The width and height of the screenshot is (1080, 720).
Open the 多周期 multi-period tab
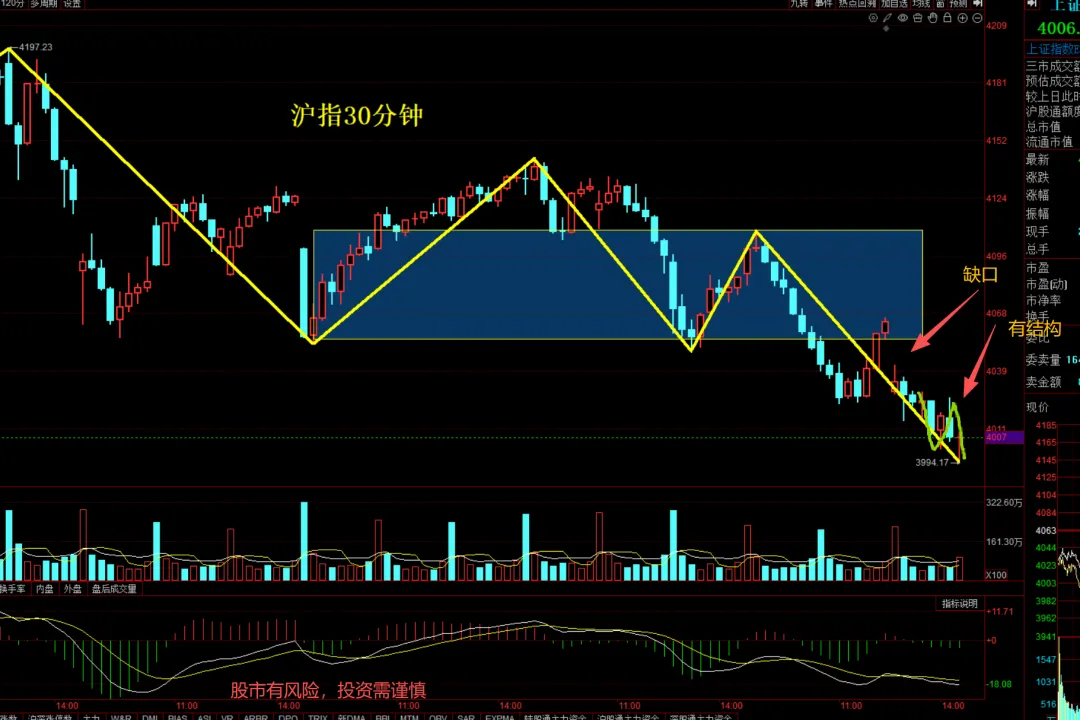click(44, 3)
